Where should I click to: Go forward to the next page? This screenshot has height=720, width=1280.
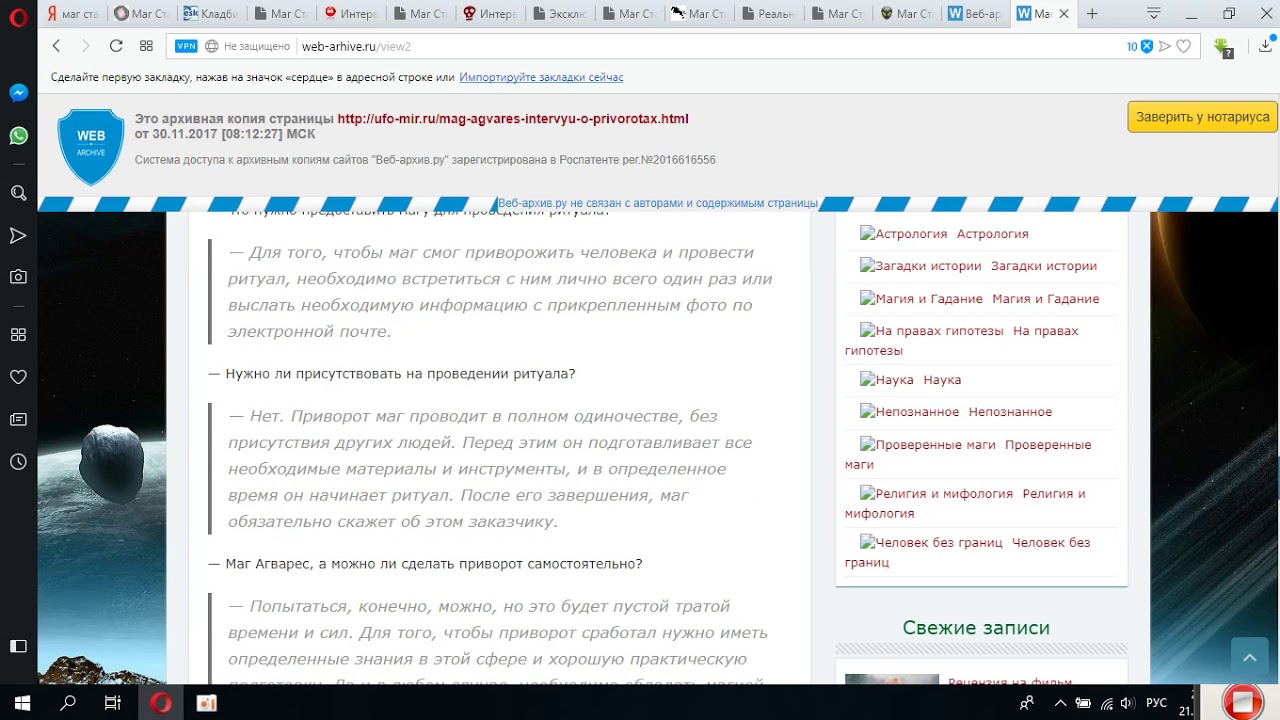pyautogui.click(x=85, y=46)
